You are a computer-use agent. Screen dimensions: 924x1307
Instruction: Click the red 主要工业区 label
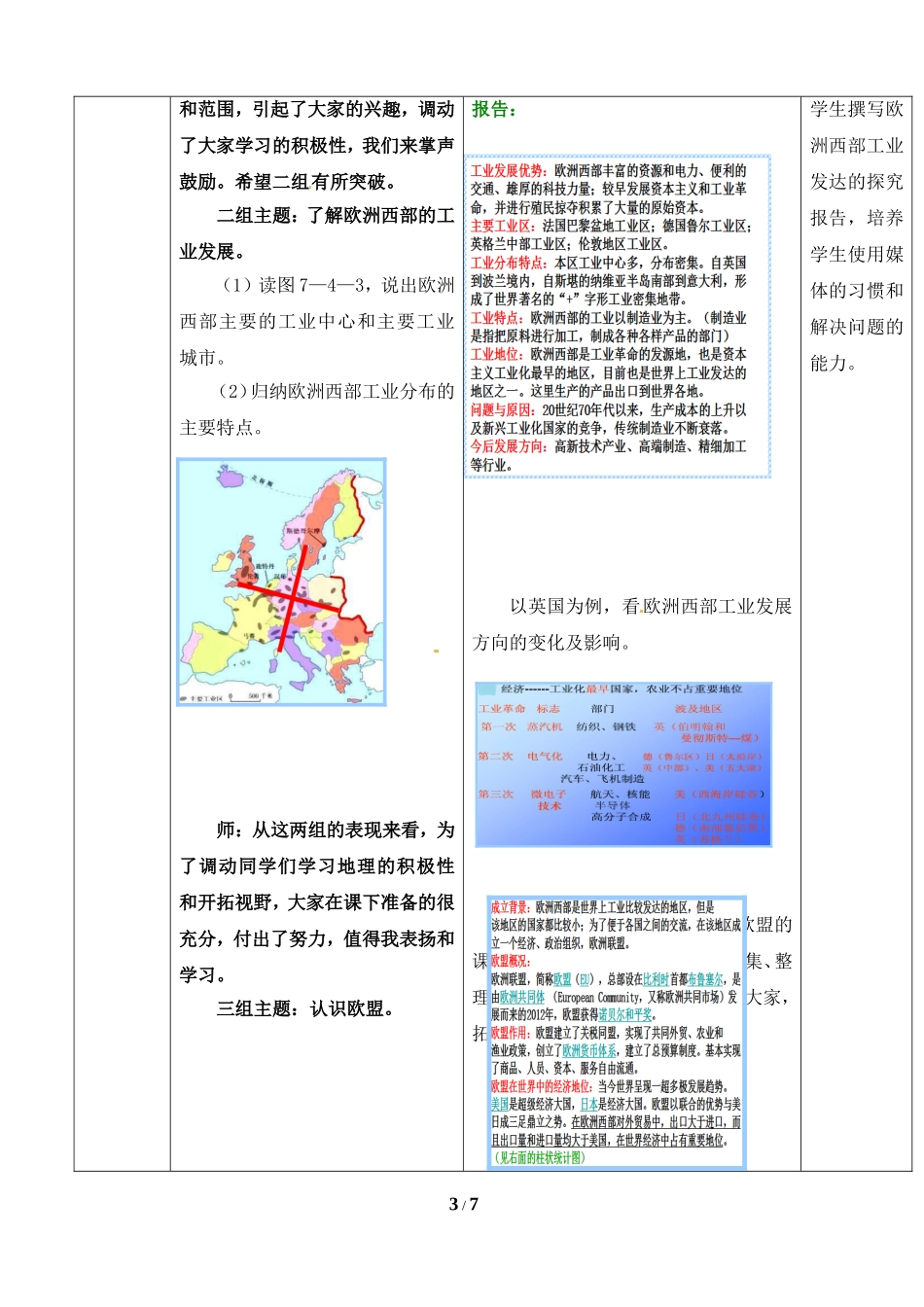pyautogui.click(x=502, y=227)
